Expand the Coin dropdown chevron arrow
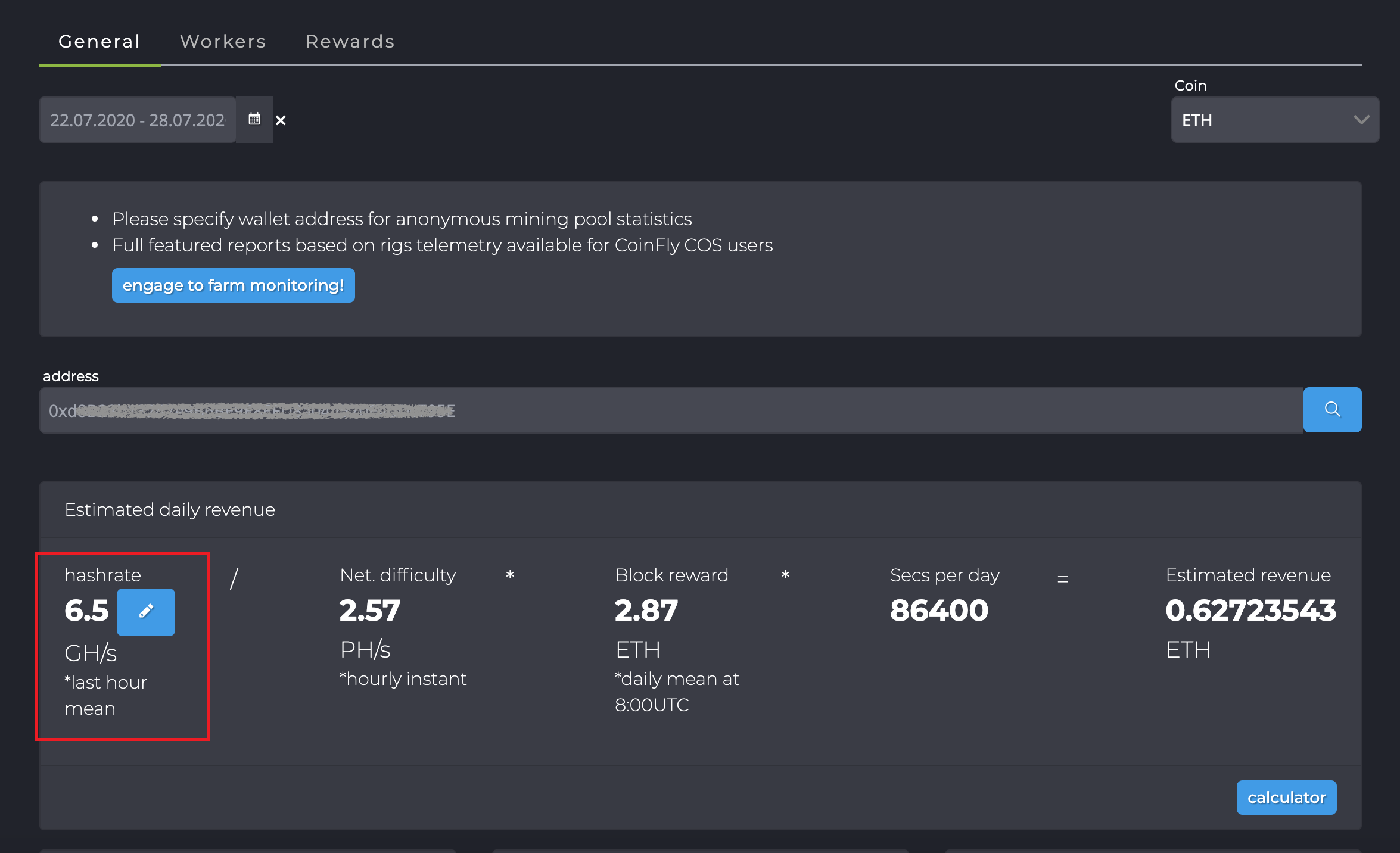 pyautogui.click(x=1361, y=120)
